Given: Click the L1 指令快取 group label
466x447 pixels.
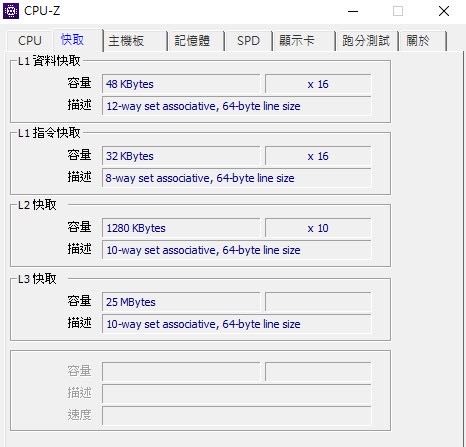Looking at the screenshot, I should (x=49, y=133).
